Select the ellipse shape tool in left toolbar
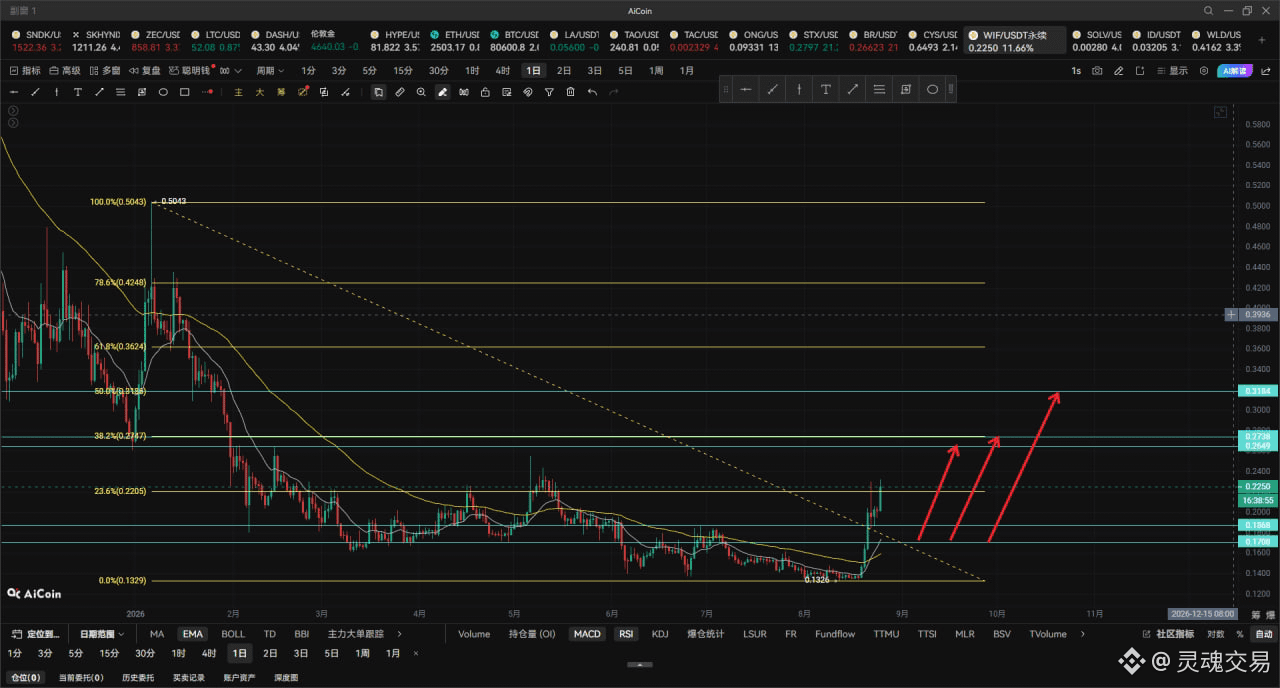1280x688 pixels. [x=163, y=92]
